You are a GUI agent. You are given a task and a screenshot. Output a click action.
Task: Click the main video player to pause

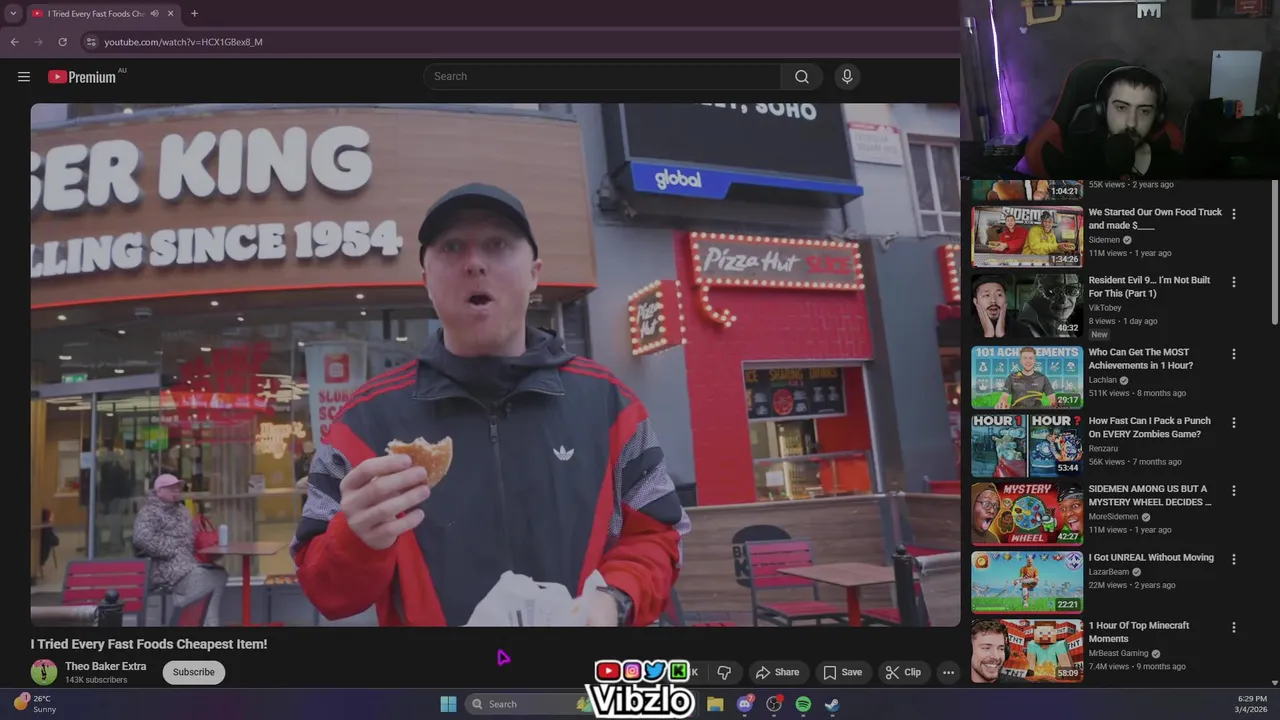495,365
